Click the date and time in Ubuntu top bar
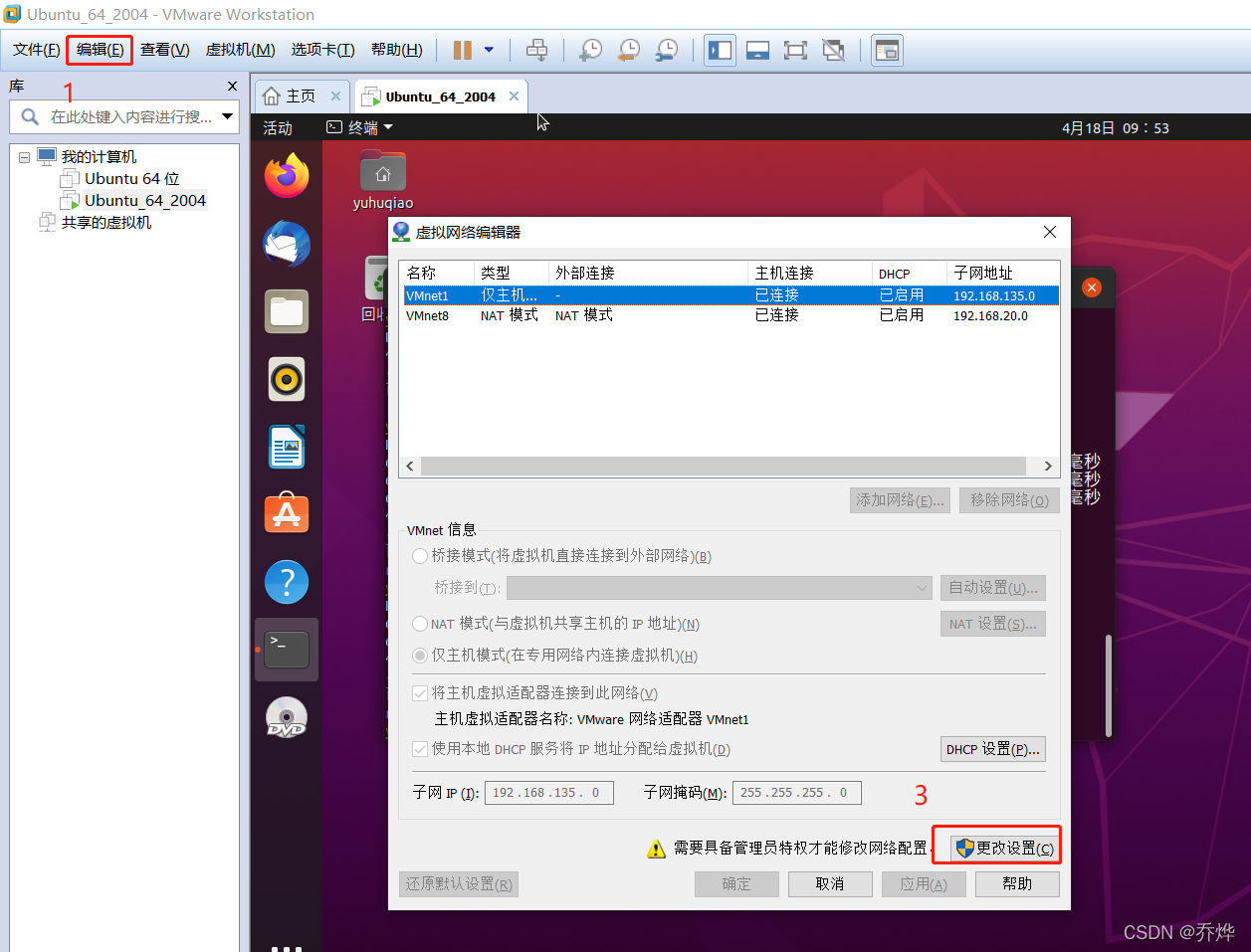 pos(1116,128)
